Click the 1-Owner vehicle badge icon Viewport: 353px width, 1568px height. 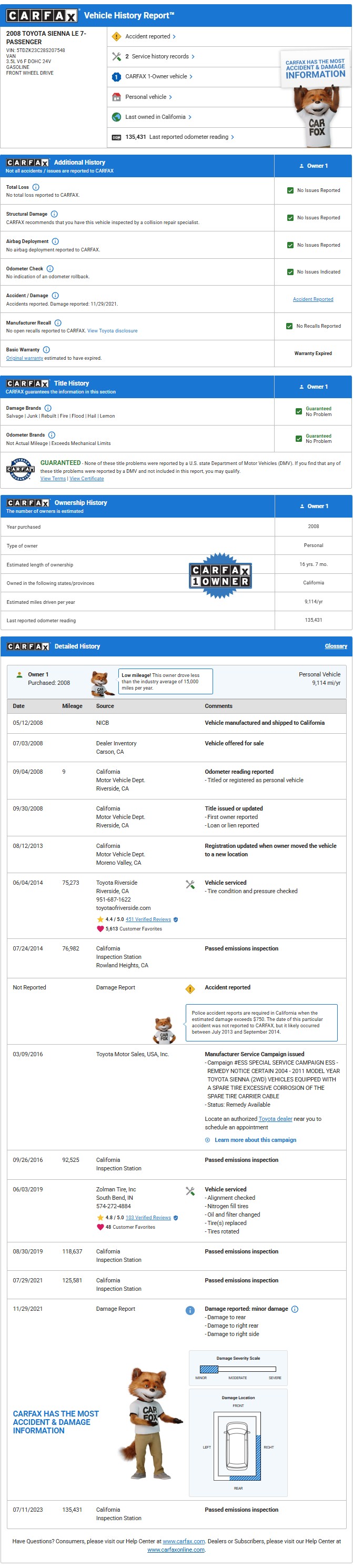point(116,77)
